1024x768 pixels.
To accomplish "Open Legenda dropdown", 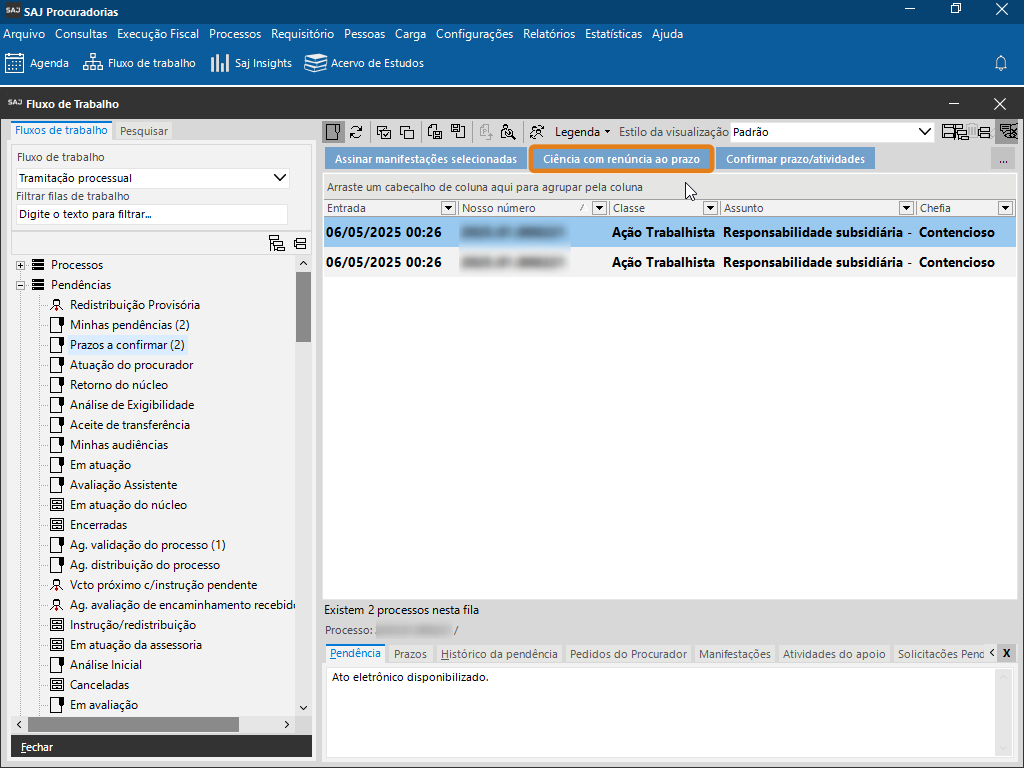I will [582, 132].
